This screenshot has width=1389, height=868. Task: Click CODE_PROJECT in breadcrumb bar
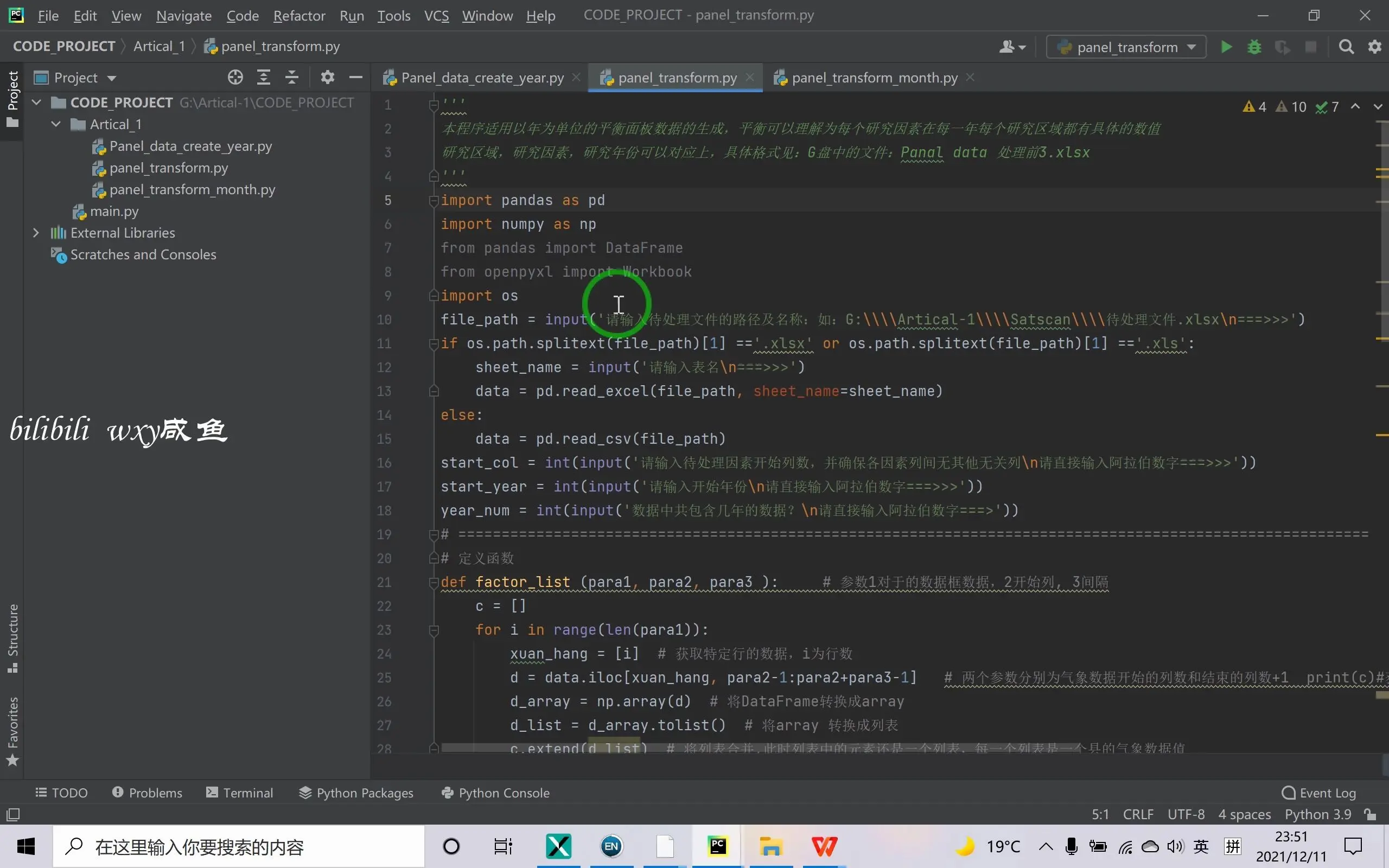click(x=63, y=47)
